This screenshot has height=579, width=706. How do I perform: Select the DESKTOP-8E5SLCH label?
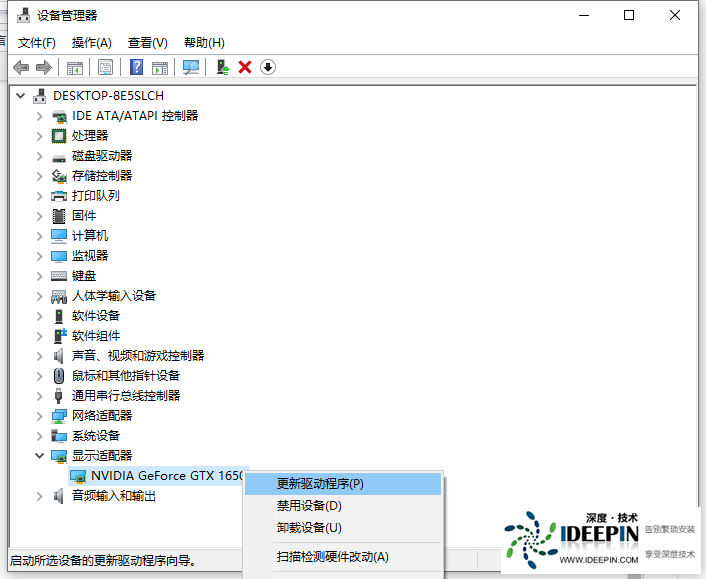tap(108, 96)
